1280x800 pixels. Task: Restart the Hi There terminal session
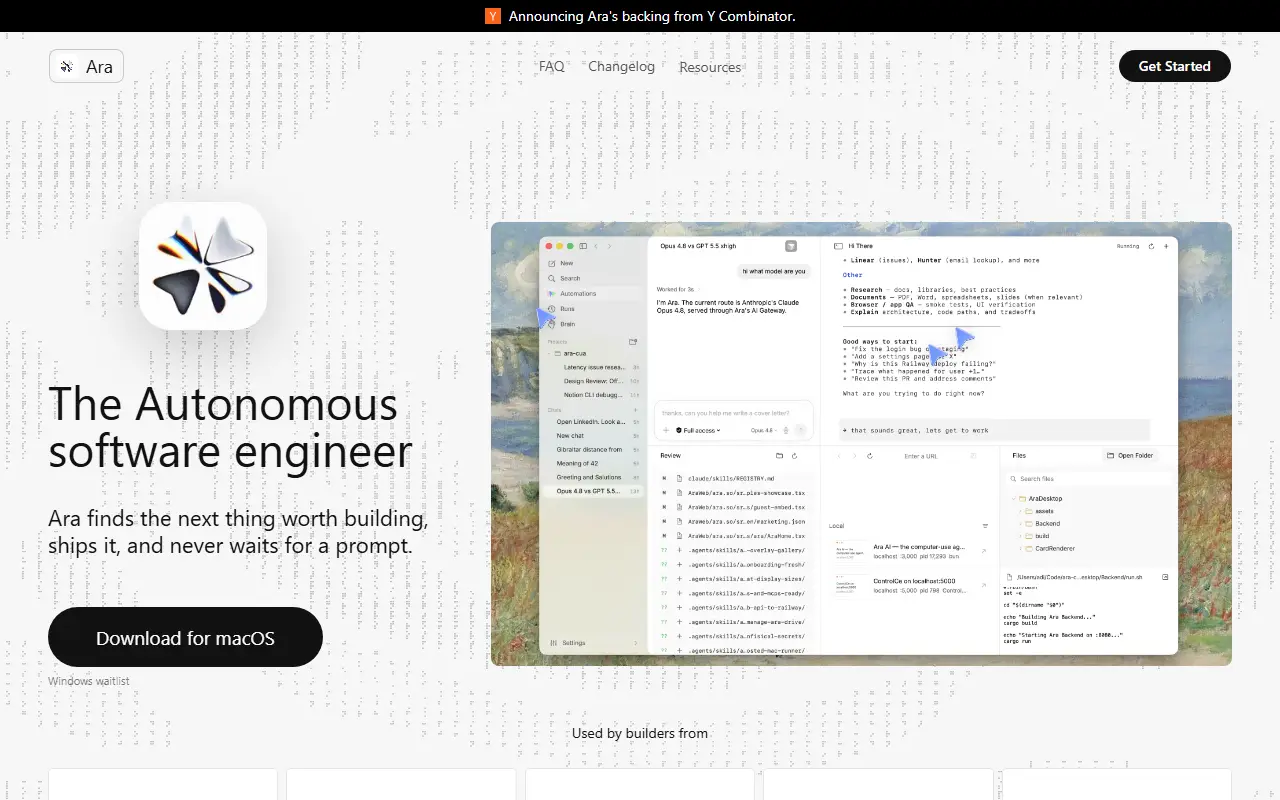click(1151, 246)
